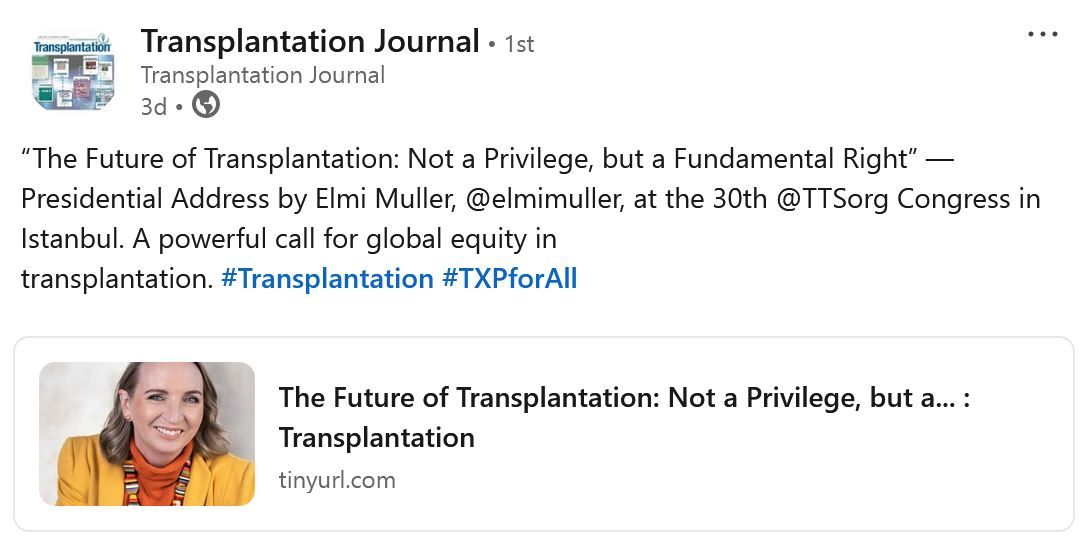This screenshot has height=549, width=1091.
Task: Click the @elmimuller mention in the post
Action: point(543,199)
